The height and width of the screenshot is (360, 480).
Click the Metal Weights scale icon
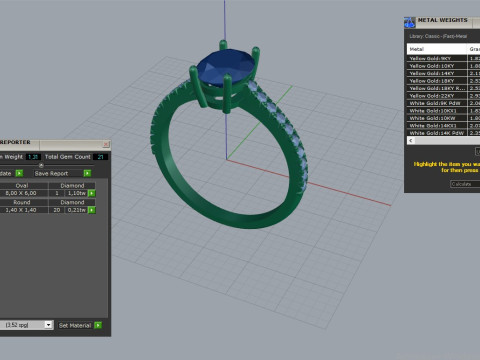[x=410, y=22]
